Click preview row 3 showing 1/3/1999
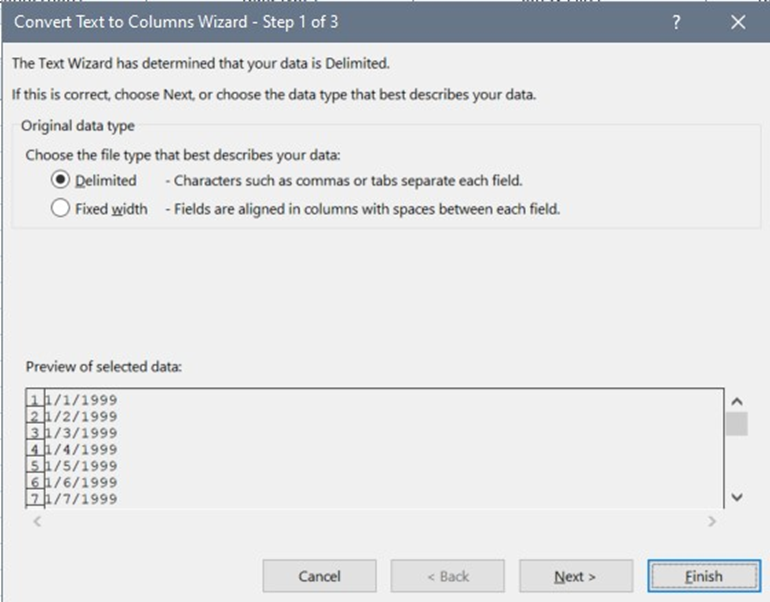Screen dimensions: 770x602 (80, 433)
